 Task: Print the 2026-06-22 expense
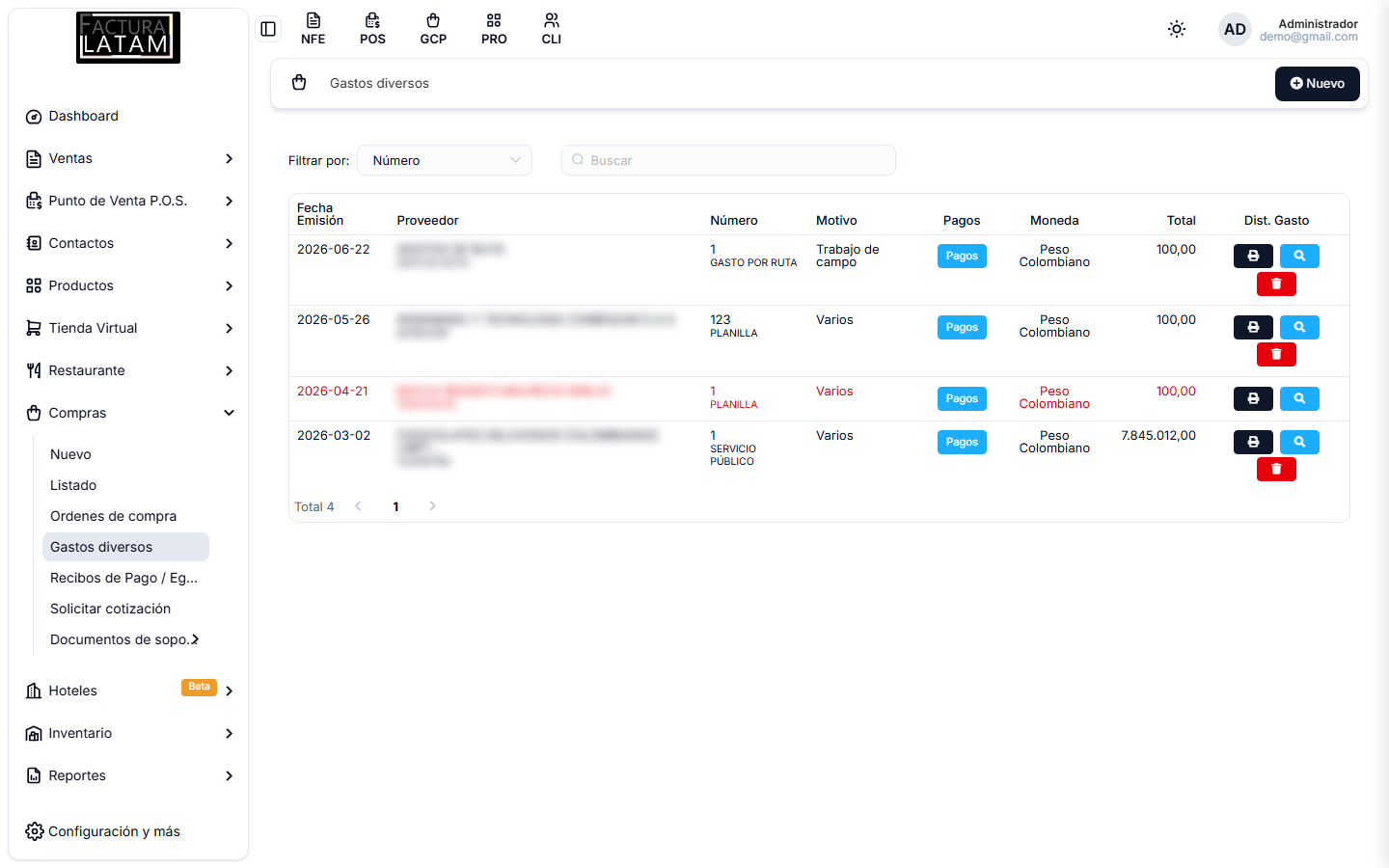click(1253, 256)
